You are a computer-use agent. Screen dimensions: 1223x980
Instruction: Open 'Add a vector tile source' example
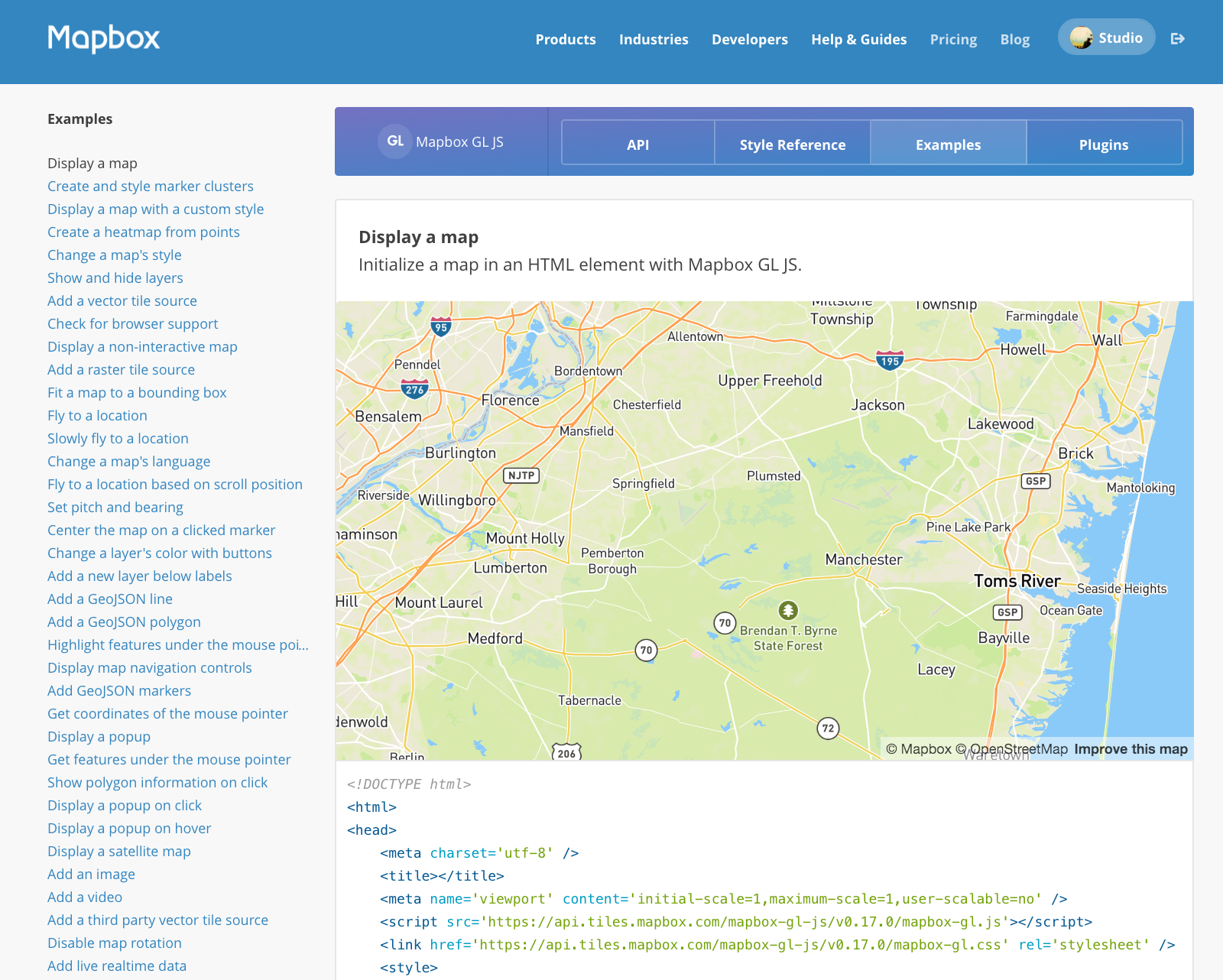[122, 300]
